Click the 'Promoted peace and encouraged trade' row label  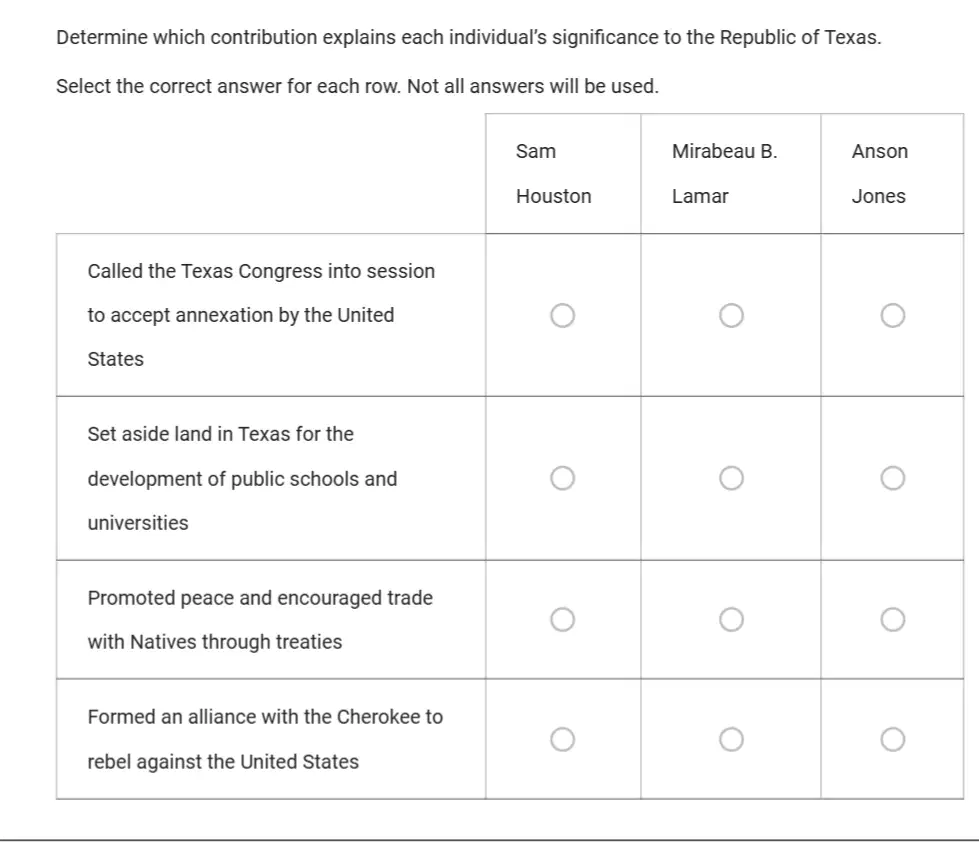pyautogui.click(x=260, y=620)
